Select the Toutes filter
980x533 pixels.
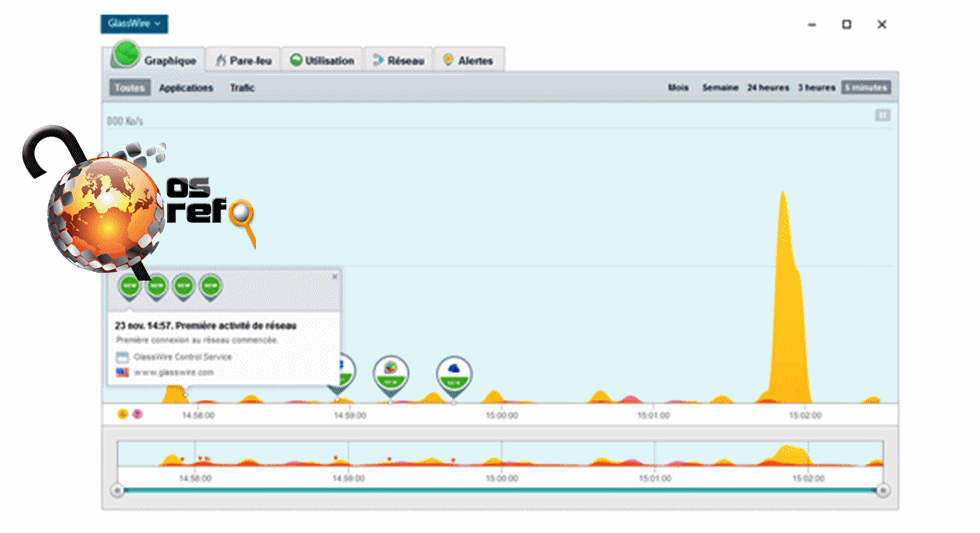130,87
